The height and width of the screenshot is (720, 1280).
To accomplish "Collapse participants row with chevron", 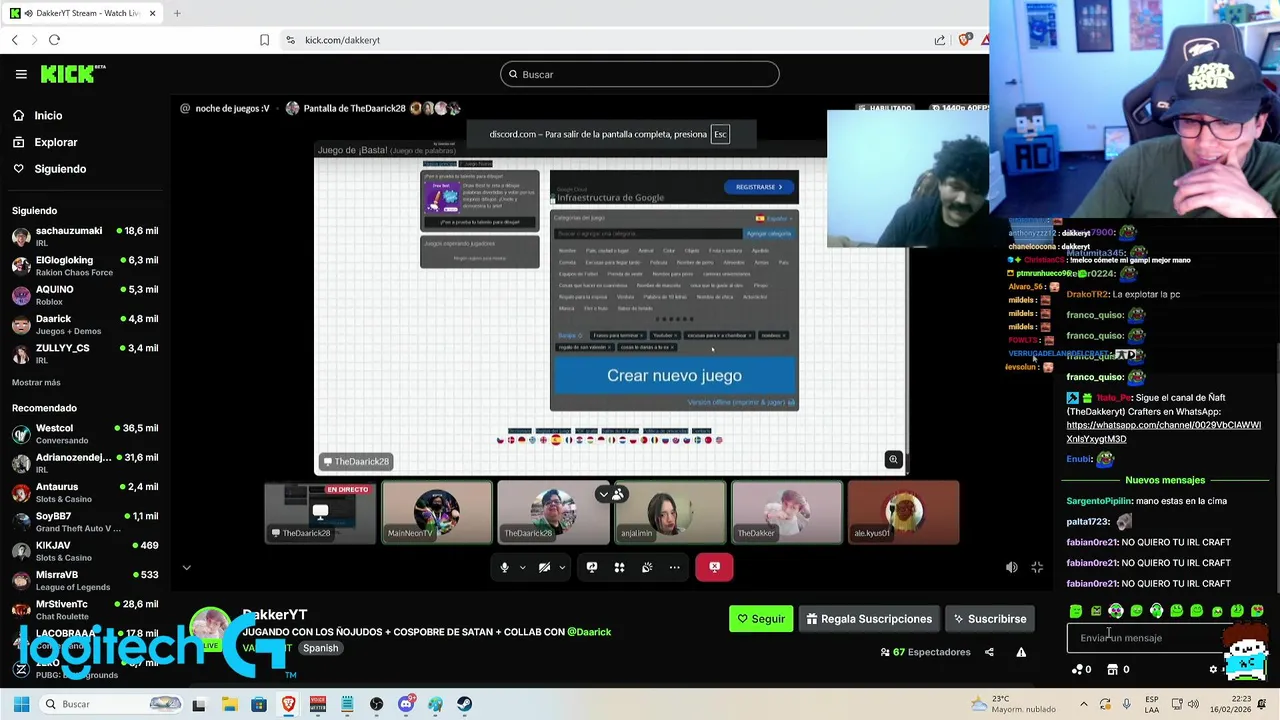I will [x=603, y=494].
